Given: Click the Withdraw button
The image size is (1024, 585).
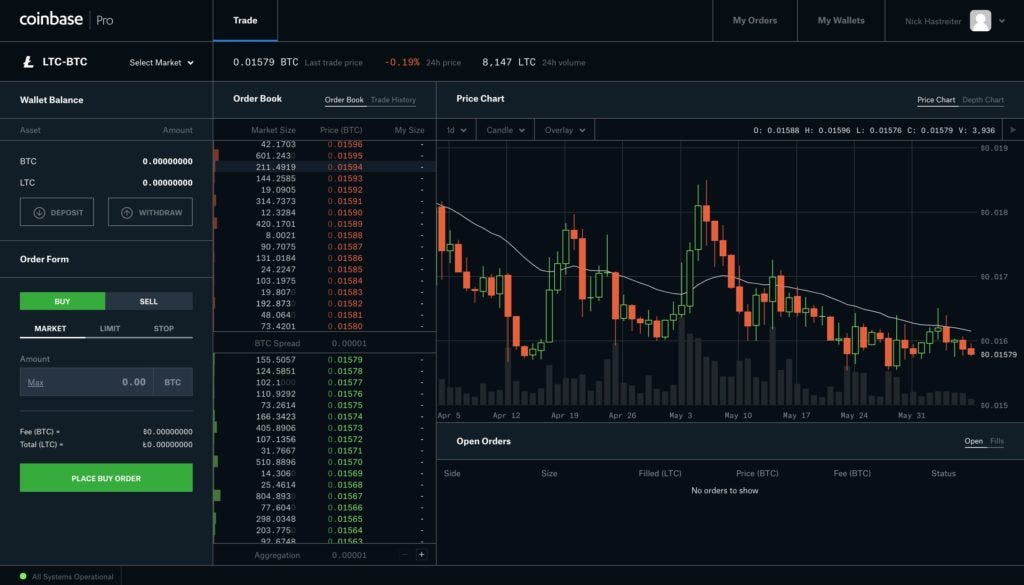Looking at the screenshot, I should tap(150, 212).
